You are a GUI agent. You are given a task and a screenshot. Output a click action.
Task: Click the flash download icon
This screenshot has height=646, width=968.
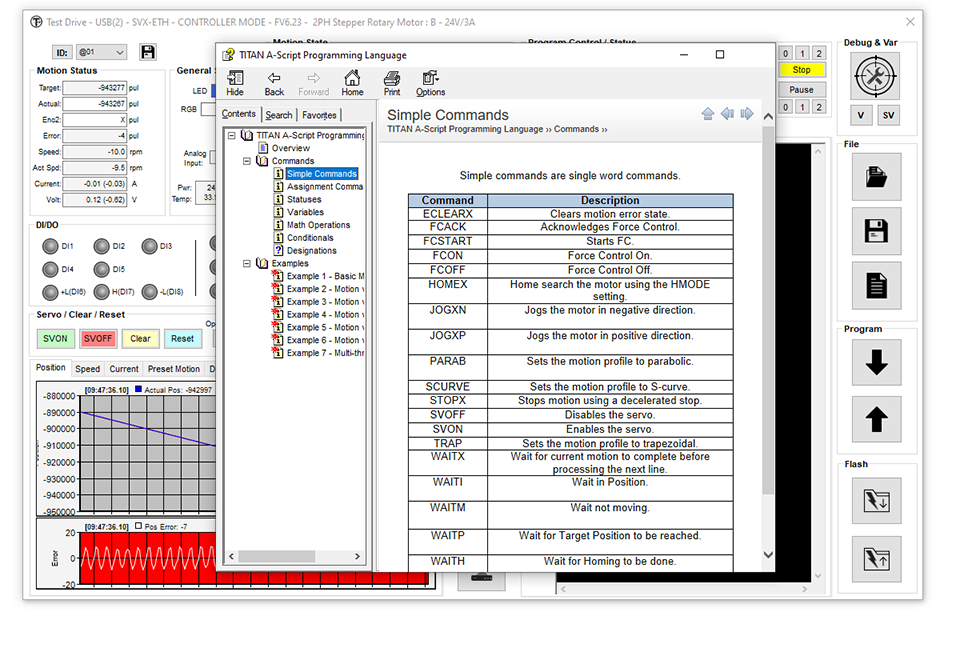(876, 499)
